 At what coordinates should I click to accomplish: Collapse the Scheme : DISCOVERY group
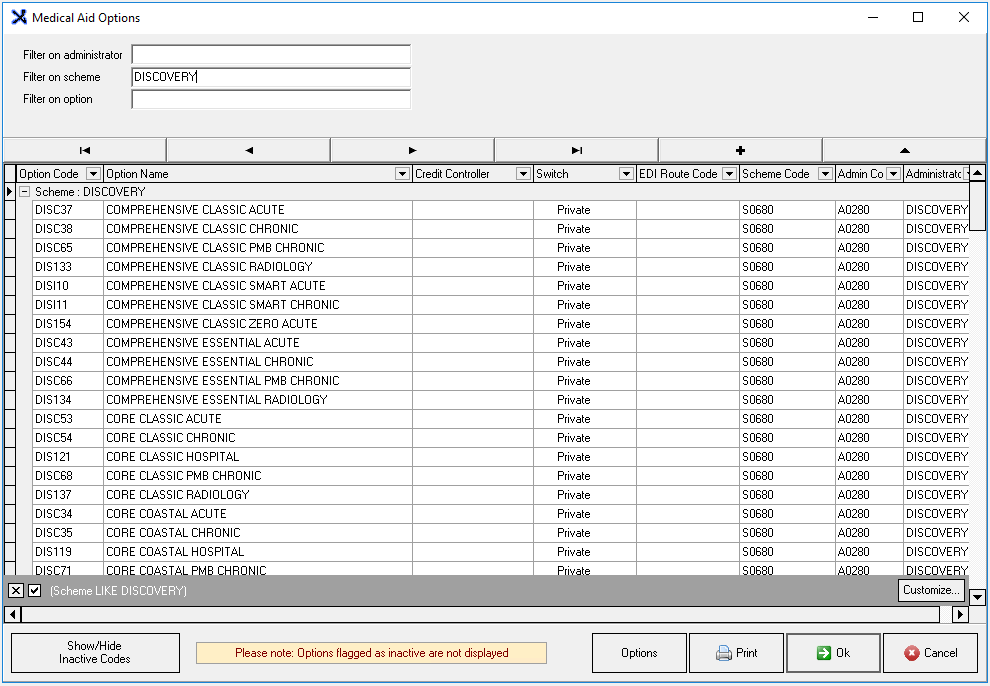point(25,192)
